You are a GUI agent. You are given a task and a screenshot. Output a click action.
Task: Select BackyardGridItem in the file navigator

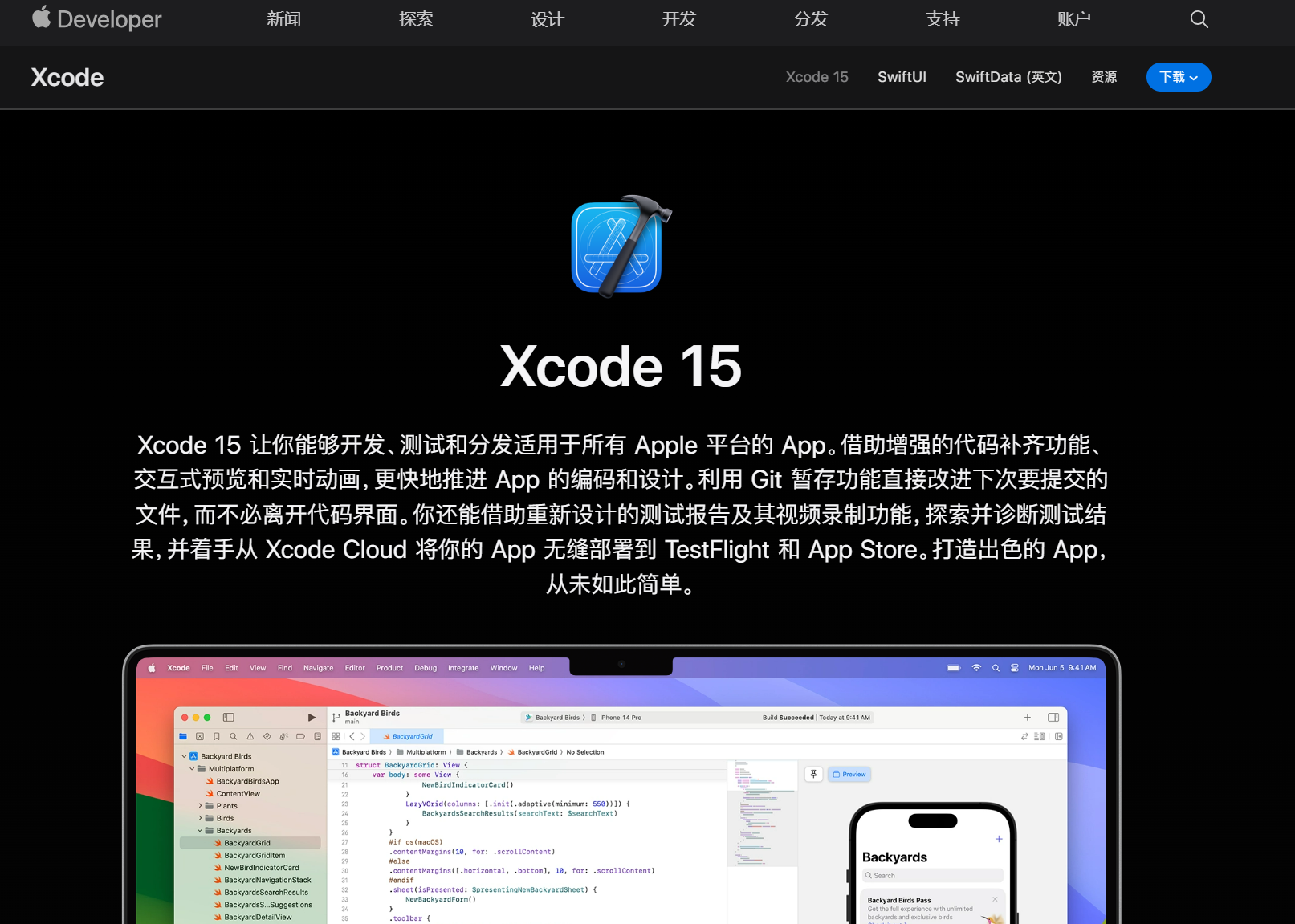click(255, 856)
